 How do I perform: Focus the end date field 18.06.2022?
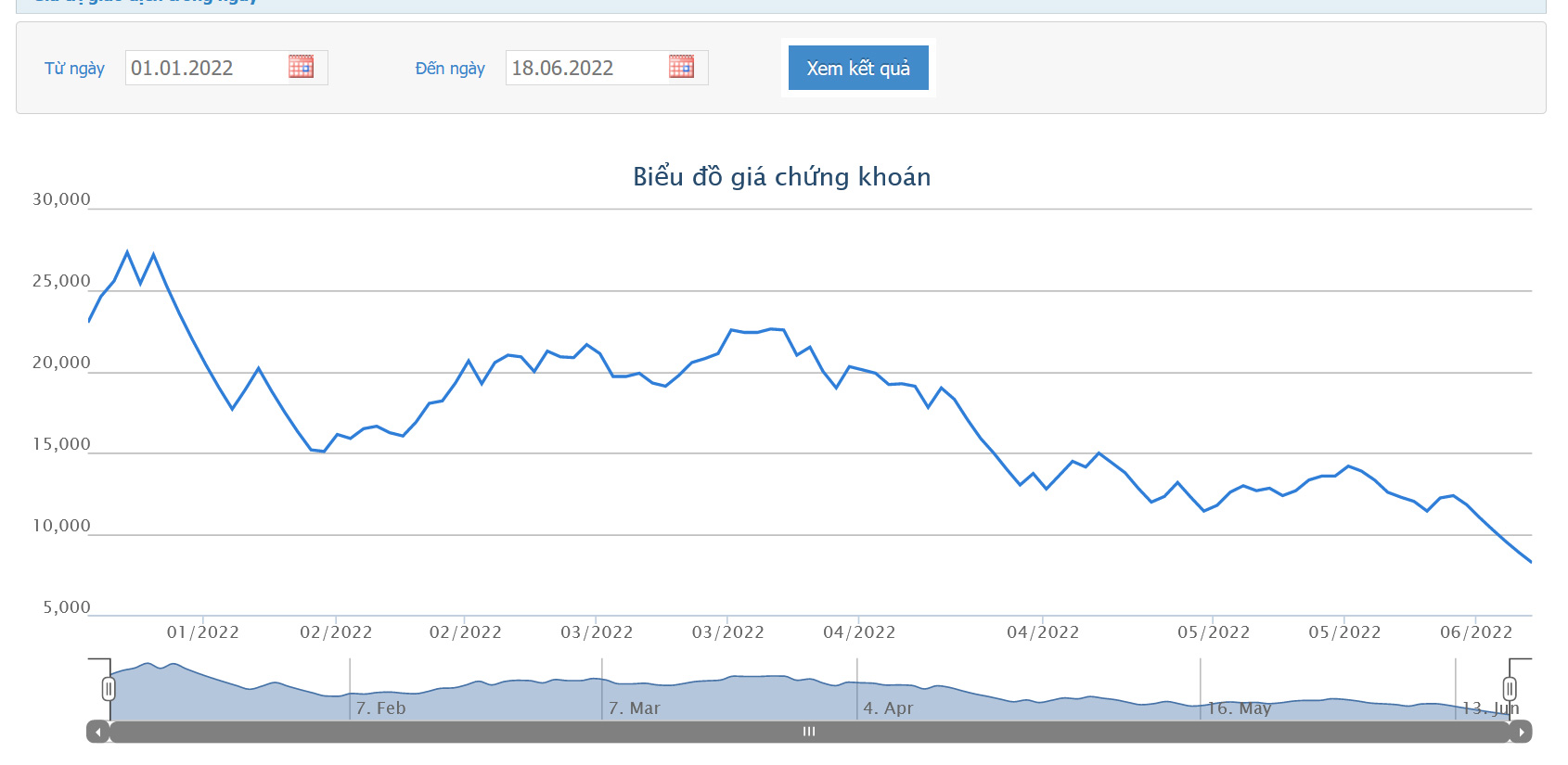(x=585, y=68)
